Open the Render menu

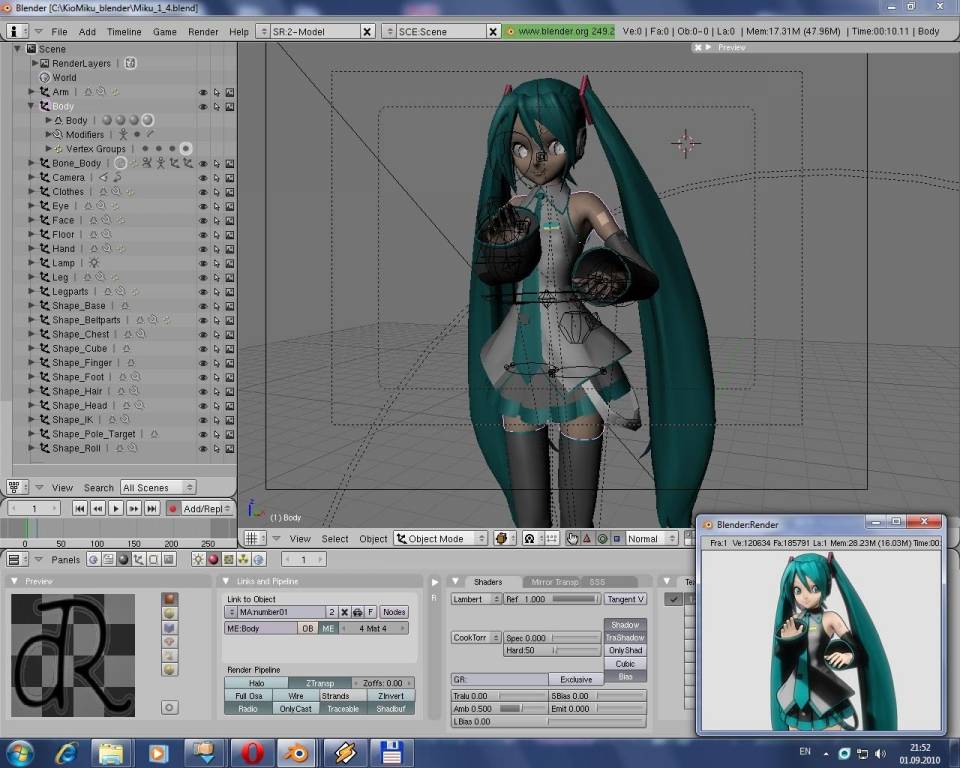pyautogui.click(x=203, y=32)
